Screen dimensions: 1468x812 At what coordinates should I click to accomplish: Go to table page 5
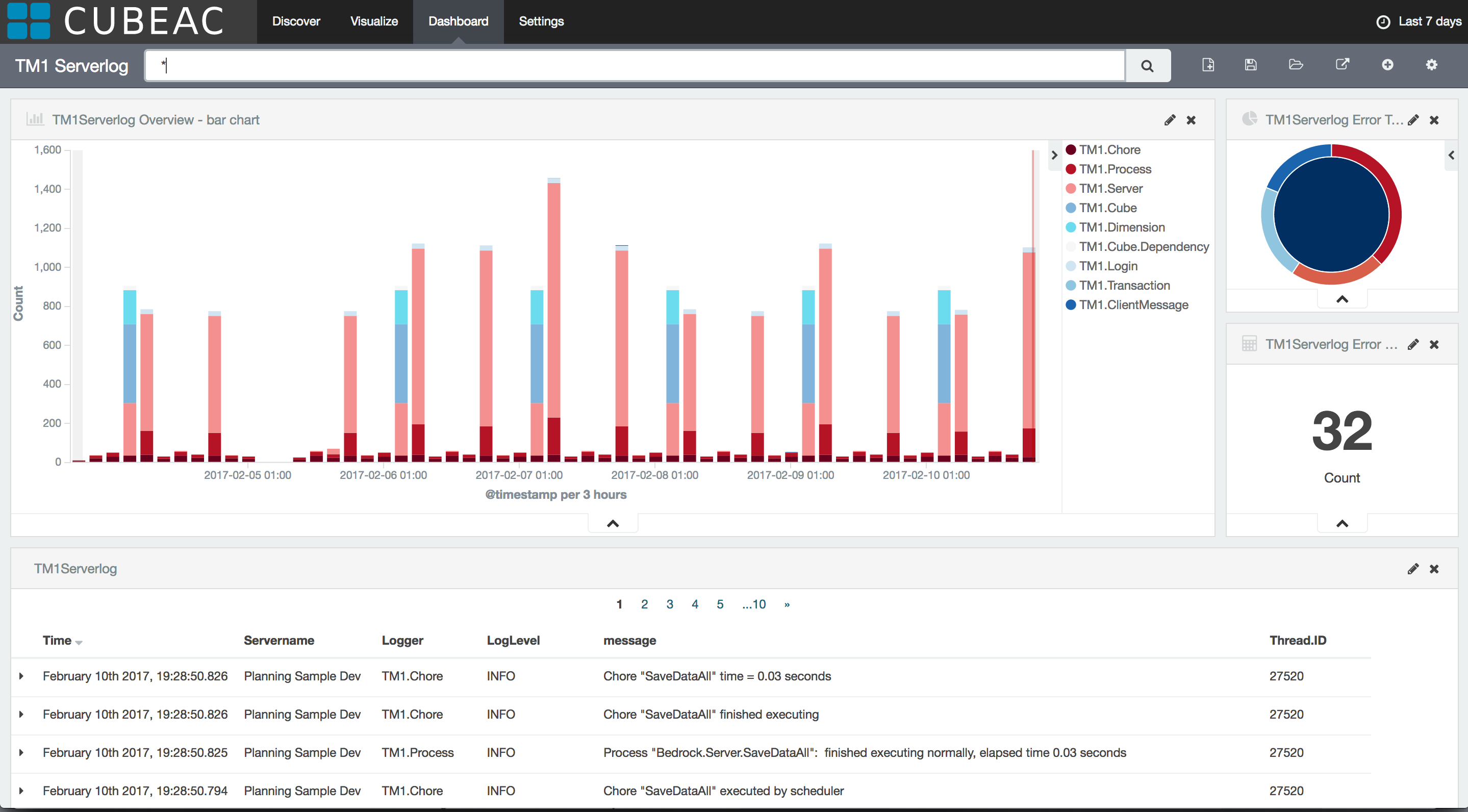(720, 604)
